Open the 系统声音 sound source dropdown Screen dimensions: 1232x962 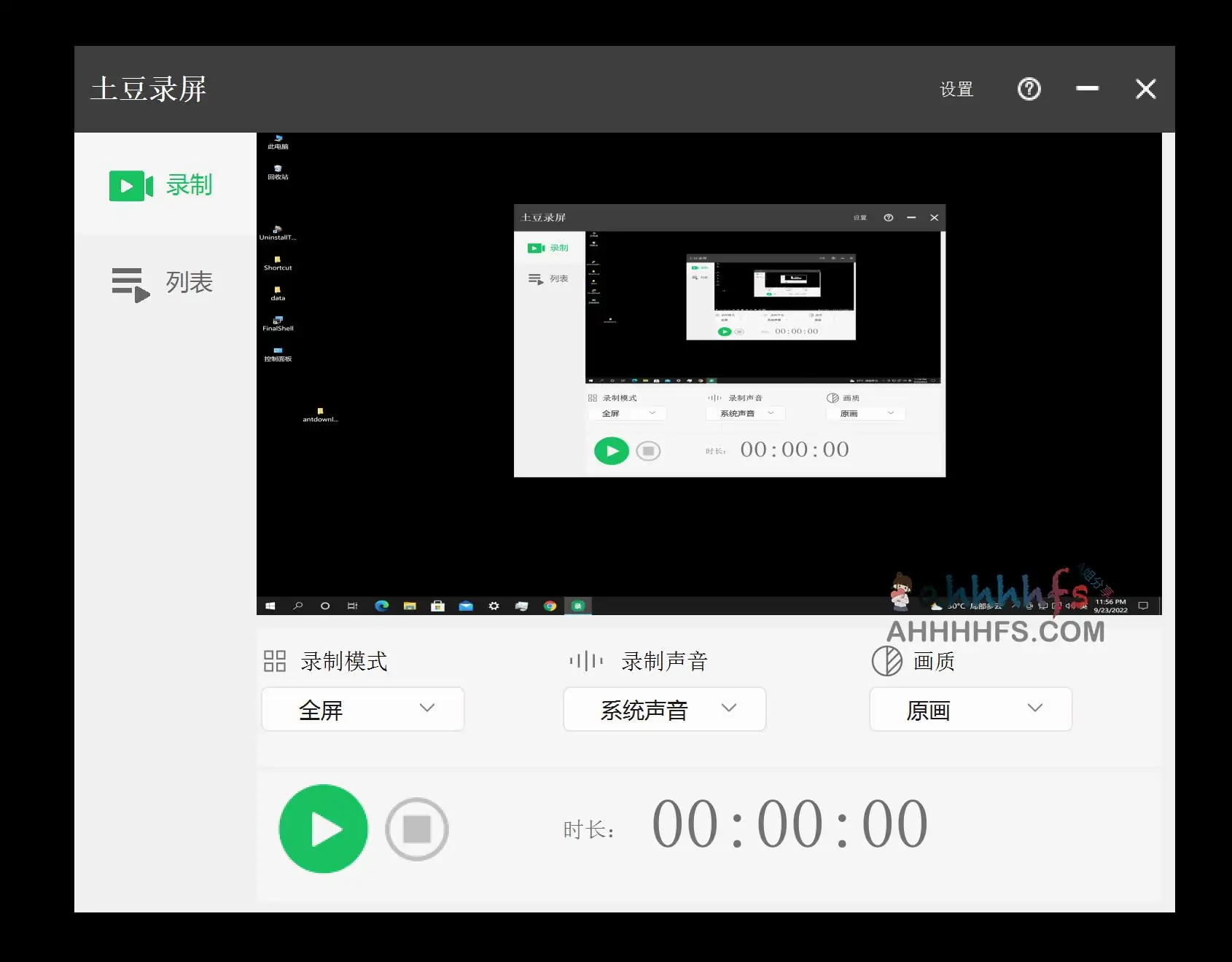pyautogui.click(x=663, y=709)
